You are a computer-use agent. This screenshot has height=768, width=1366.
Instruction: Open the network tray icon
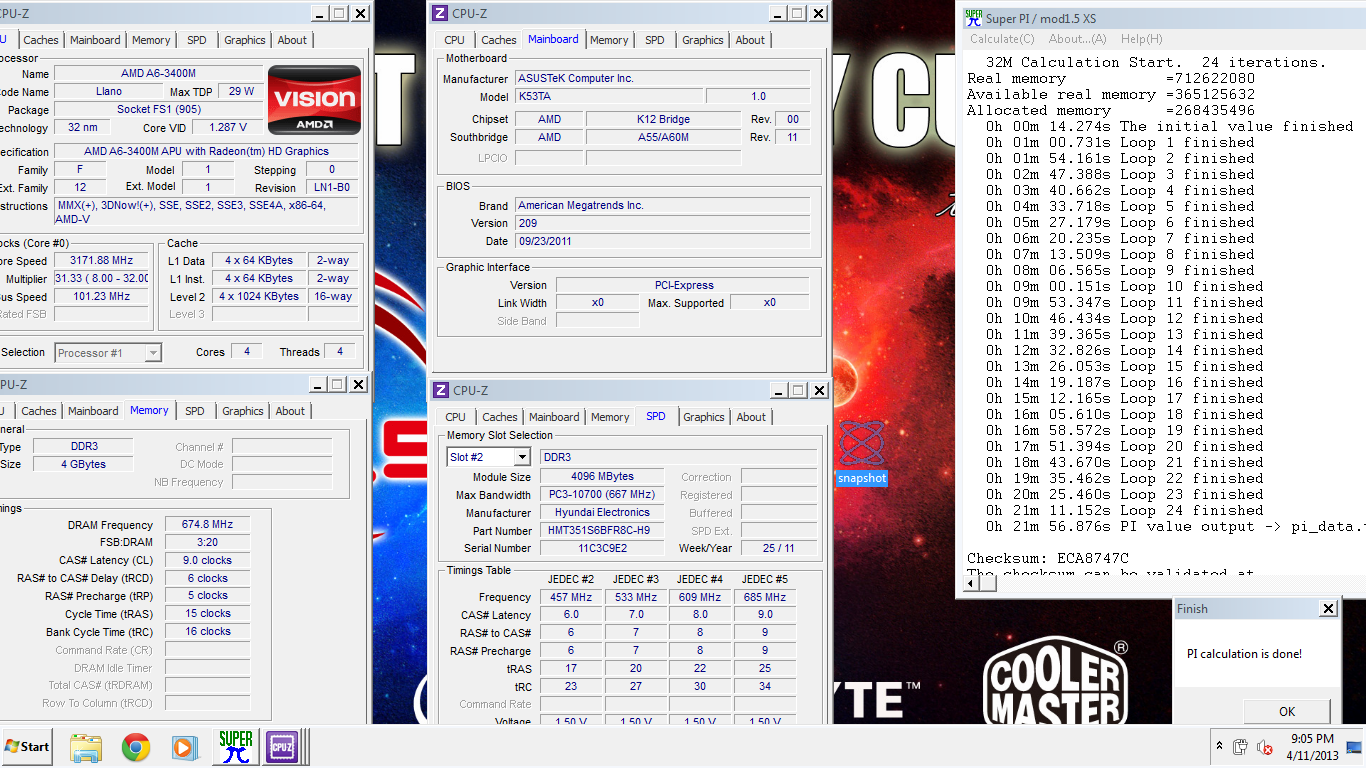[1355, 746]
